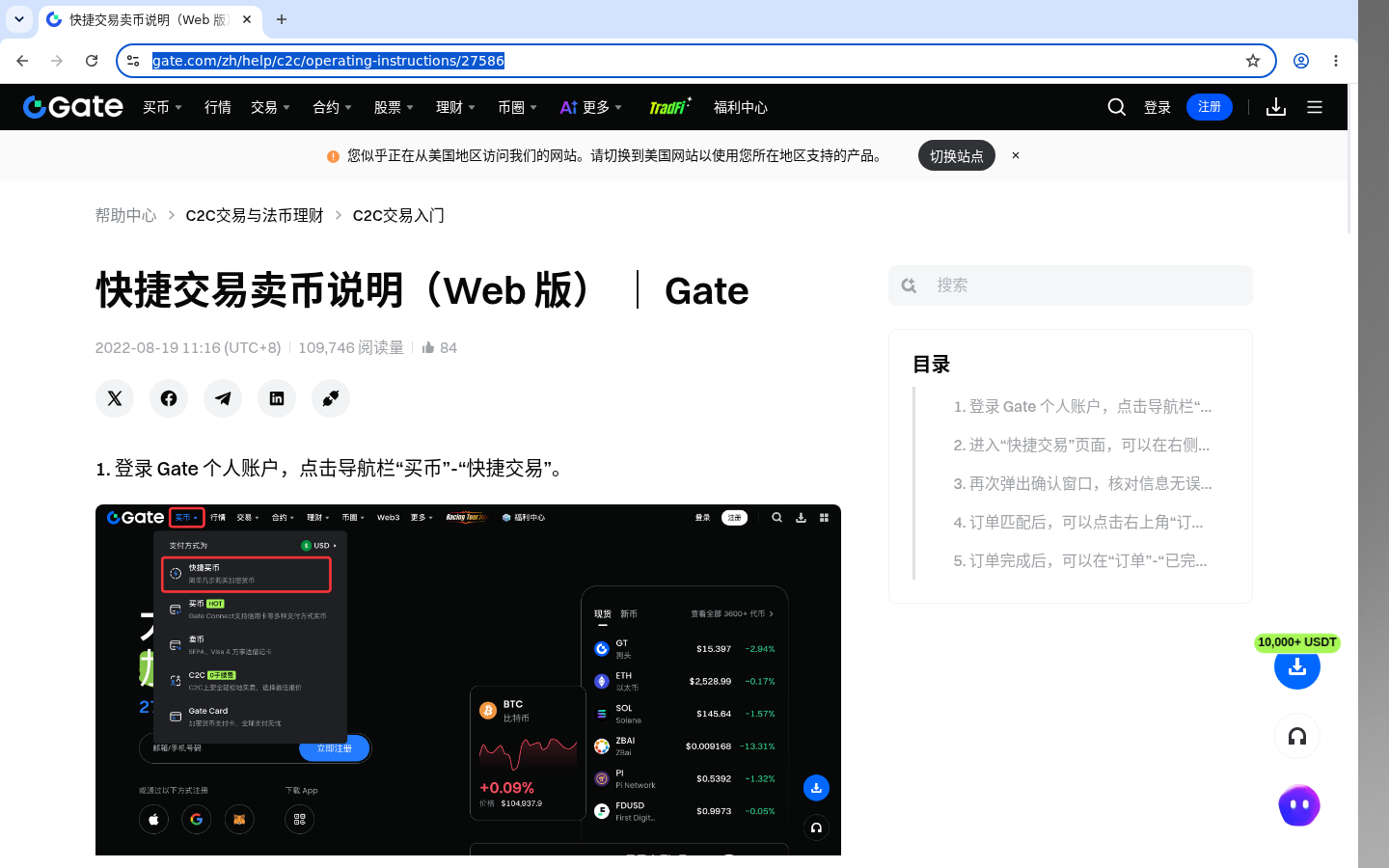Click the browser back arrow
The width and height of the screenshot is (1389, 868).
(x=22, y=61)
